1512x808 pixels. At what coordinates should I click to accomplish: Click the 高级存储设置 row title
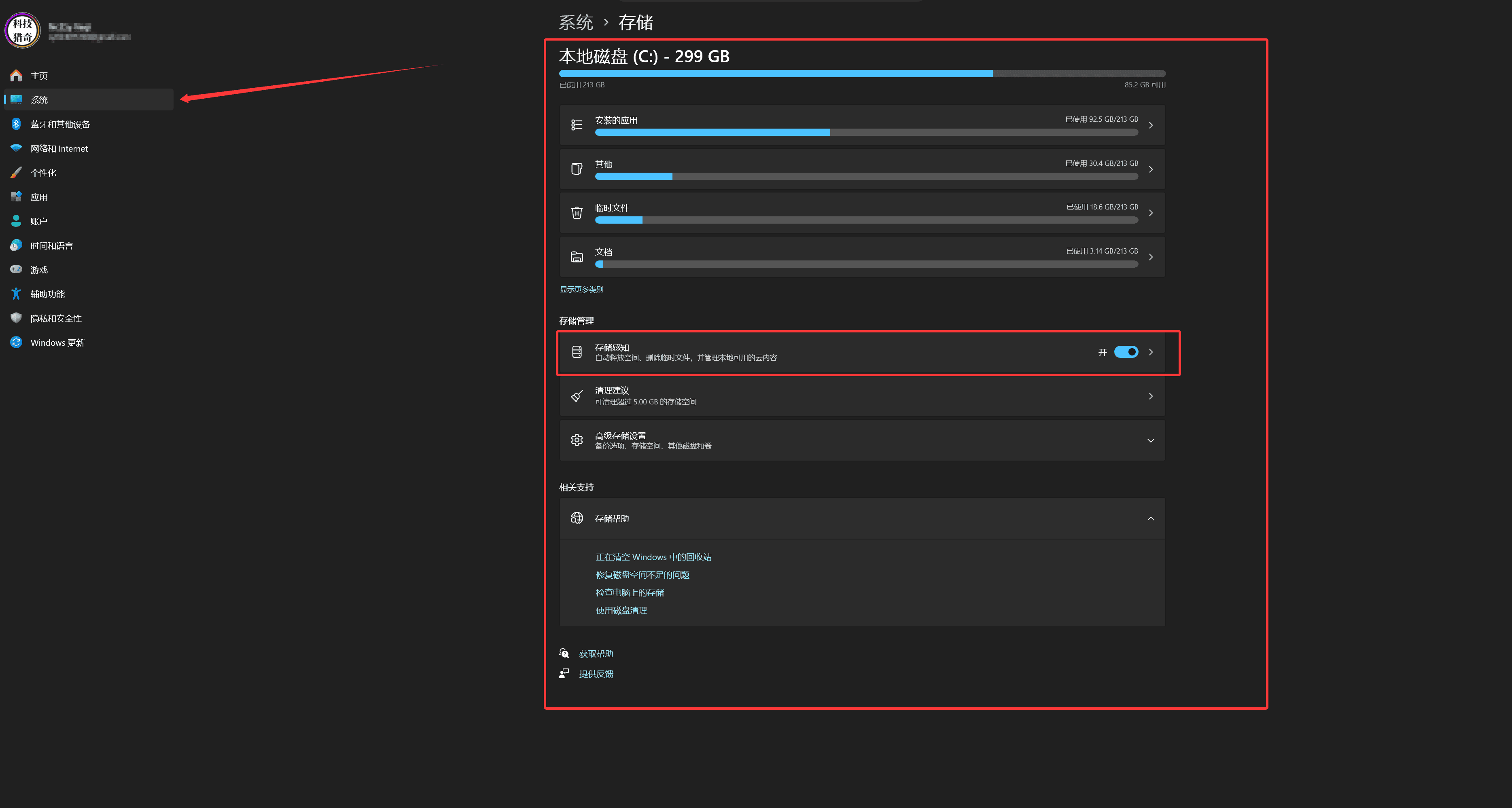(x=620, y=436)
